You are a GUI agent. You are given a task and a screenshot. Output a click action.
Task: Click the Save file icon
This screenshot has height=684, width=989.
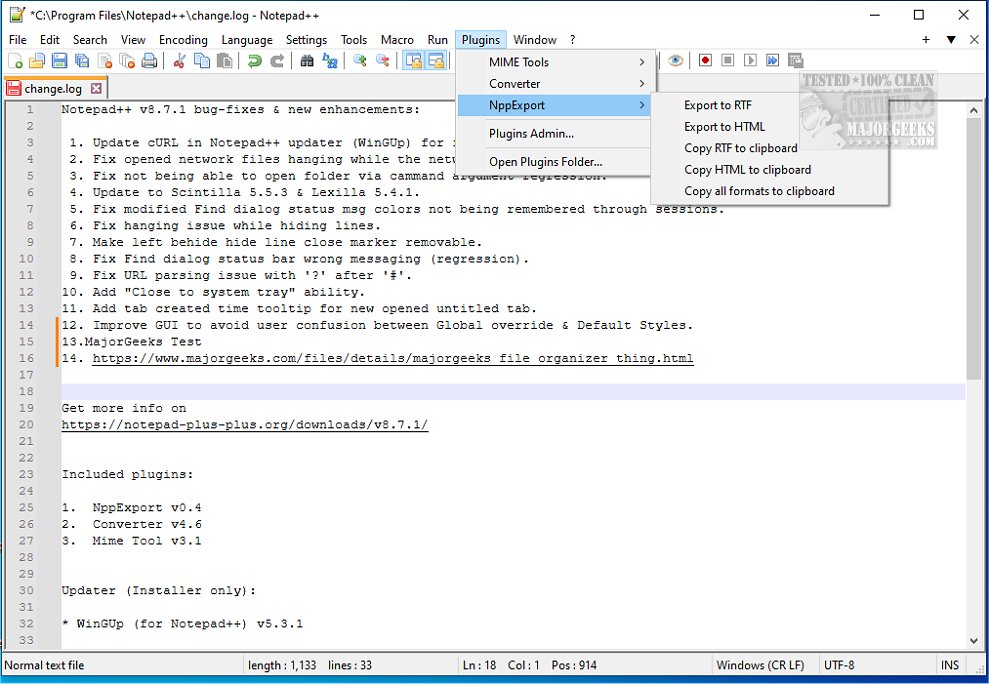click(60, 61)
